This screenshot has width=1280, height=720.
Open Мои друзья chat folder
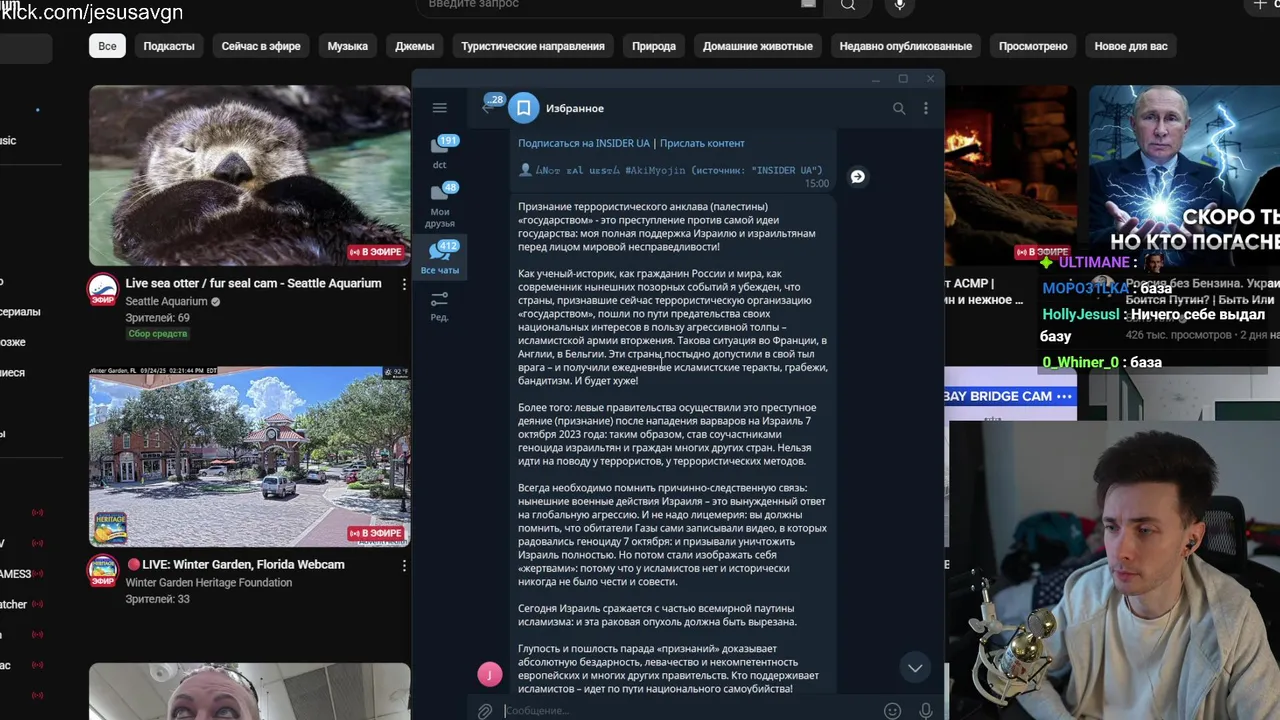(x=440, y=205)
